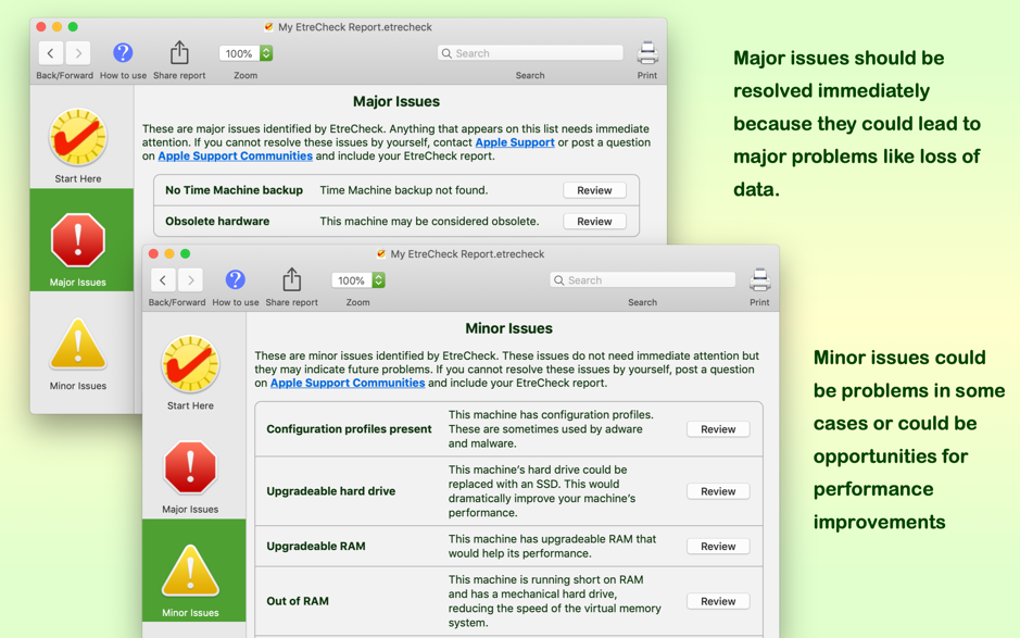Click the Share report icon
This screenshot has width=1020, height=638.
pos(179,50)
